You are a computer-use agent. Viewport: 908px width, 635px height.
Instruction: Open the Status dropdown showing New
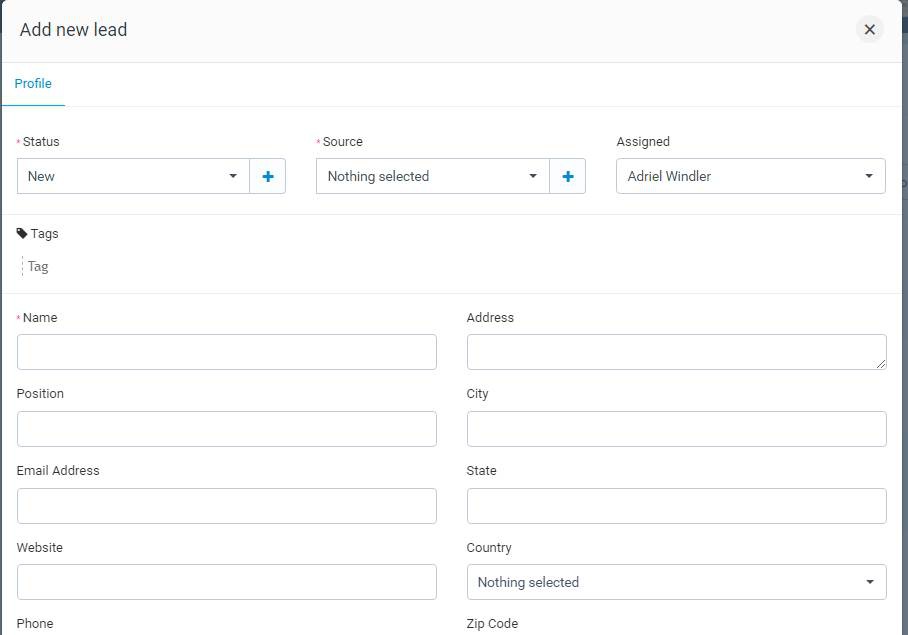(x=133, y=176)
